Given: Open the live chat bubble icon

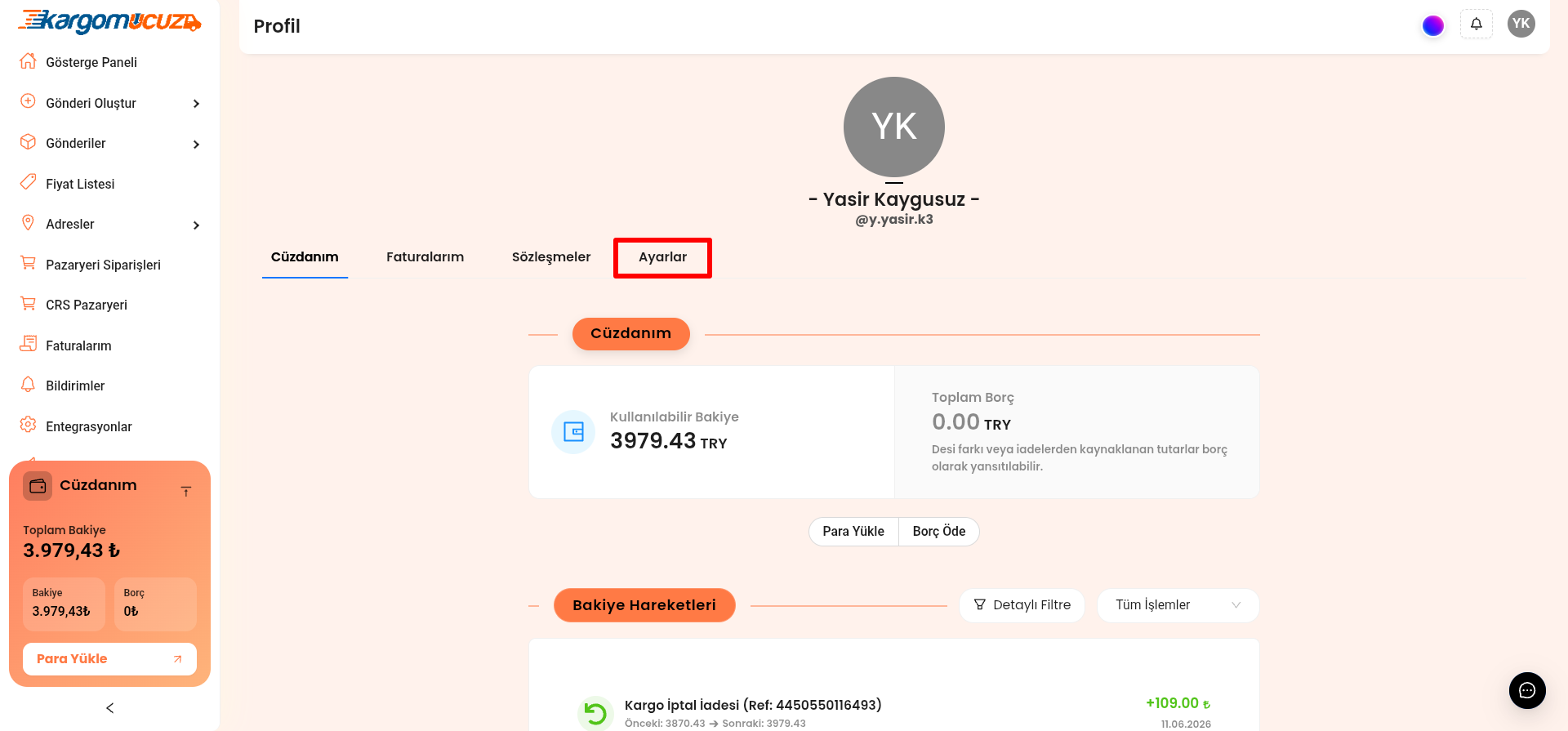Looking at the screenshot, I should pyautogui.click(x=1527, y=691).
